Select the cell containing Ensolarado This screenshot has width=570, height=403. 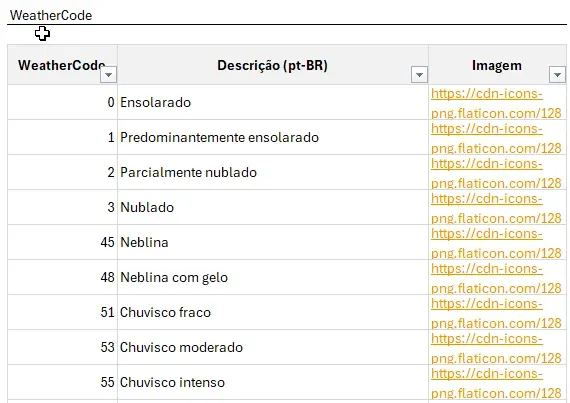pos(273,102)
